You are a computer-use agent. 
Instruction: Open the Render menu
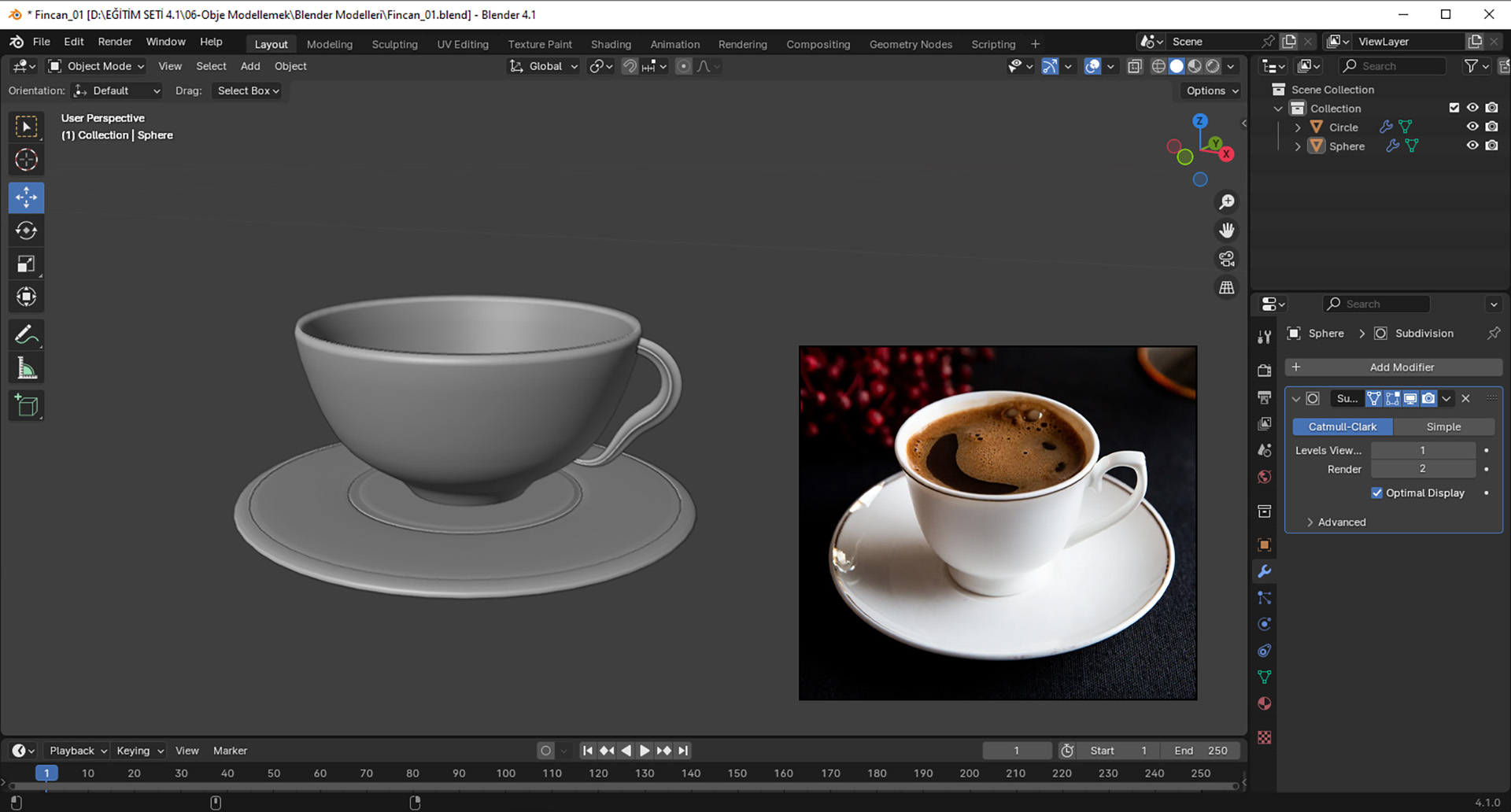point(115,42)
